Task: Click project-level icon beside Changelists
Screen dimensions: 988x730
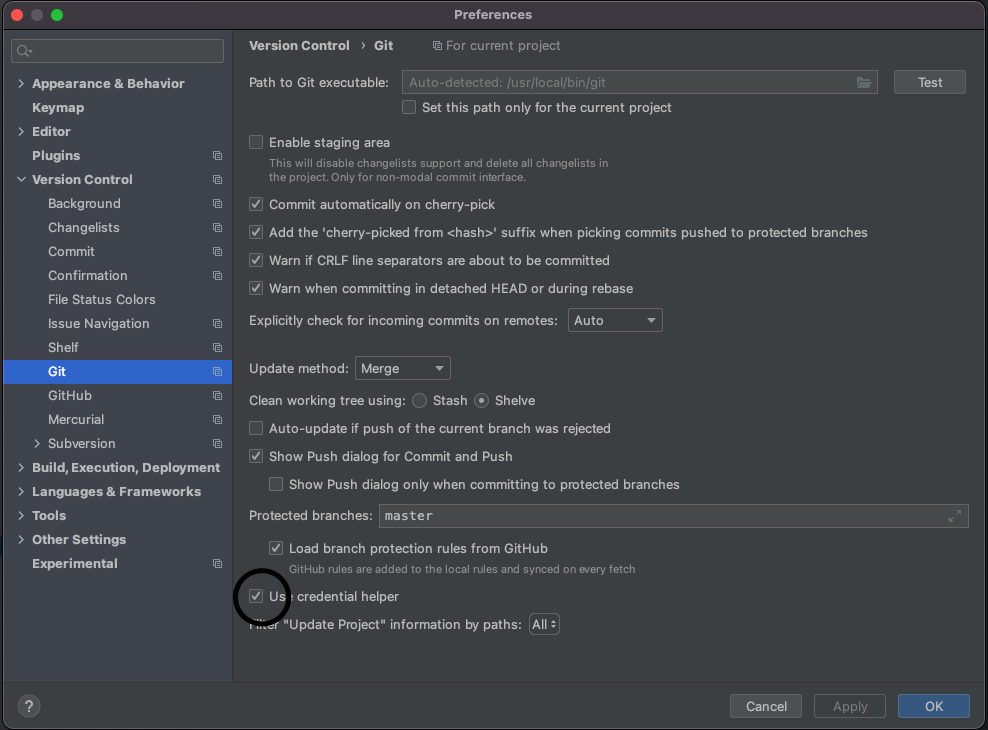Action: [217, 227]
